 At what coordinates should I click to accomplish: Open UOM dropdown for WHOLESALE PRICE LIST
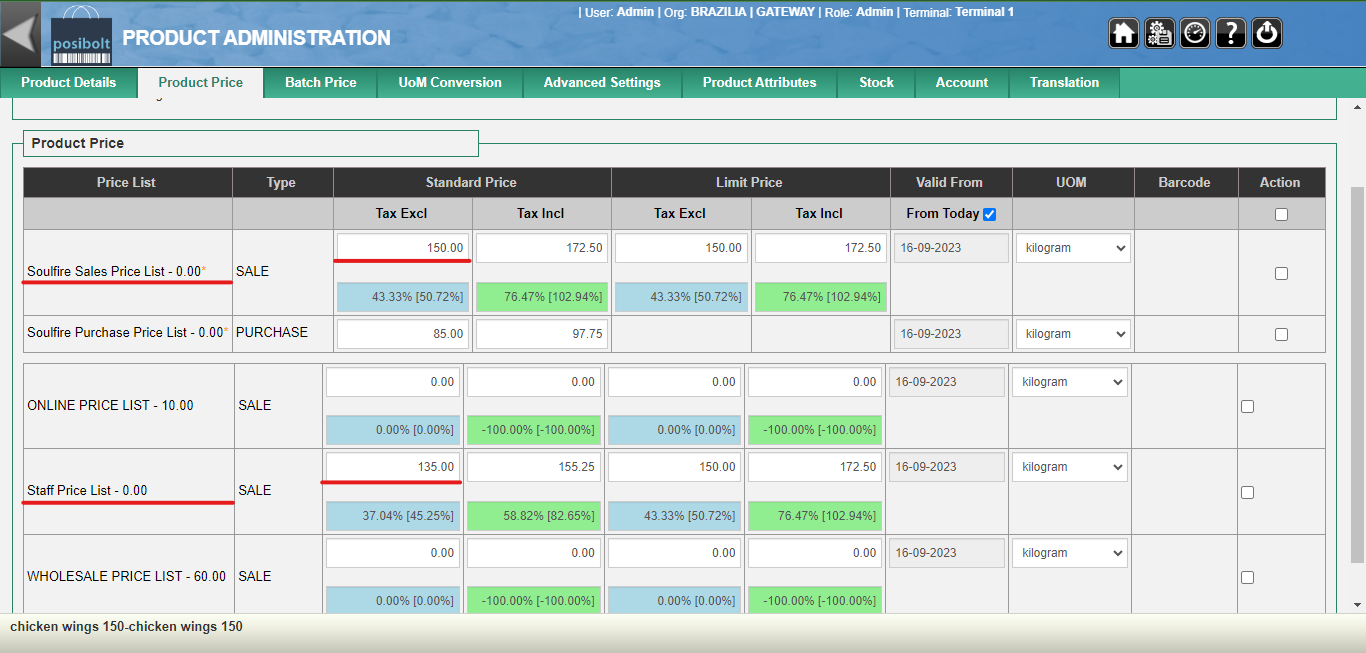[x=1069, y=553]
